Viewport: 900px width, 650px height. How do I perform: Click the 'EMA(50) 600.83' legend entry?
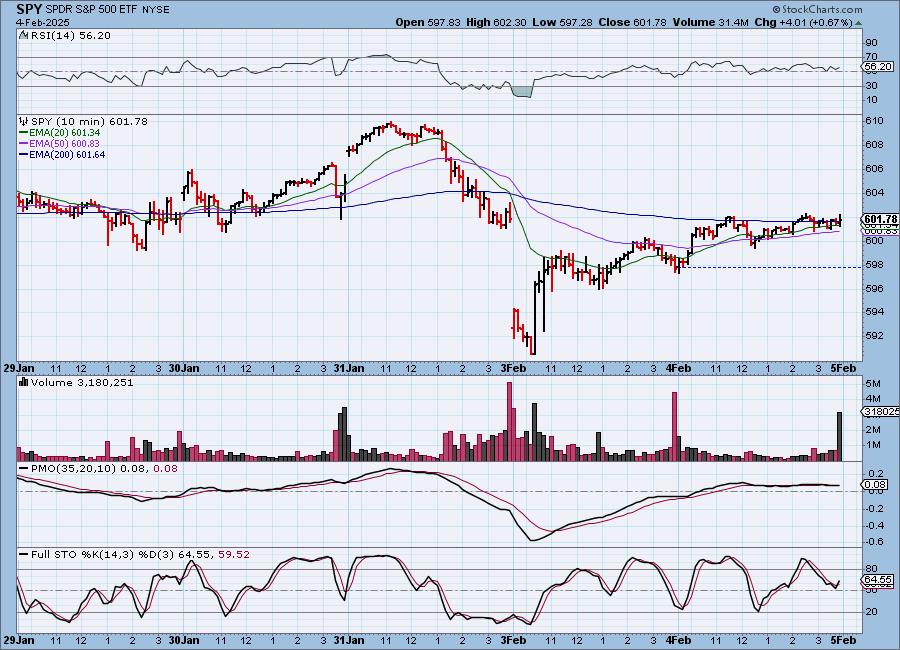point(64,144)
